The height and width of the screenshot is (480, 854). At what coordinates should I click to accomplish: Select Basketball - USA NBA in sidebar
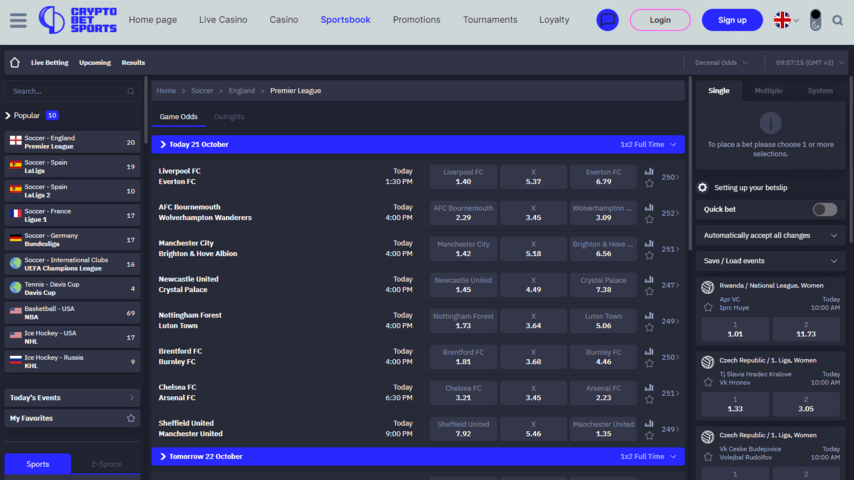(x=72, y=313)
